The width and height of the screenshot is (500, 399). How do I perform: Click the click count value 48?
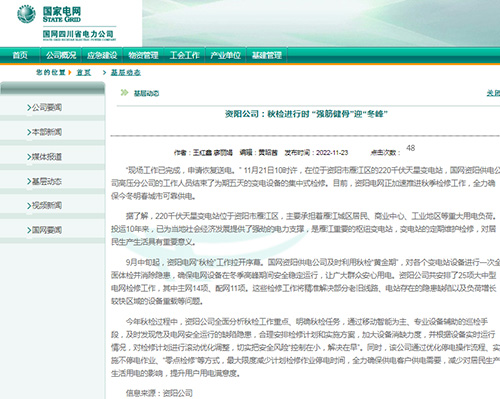pyautogui.click(x=411, y=148)
